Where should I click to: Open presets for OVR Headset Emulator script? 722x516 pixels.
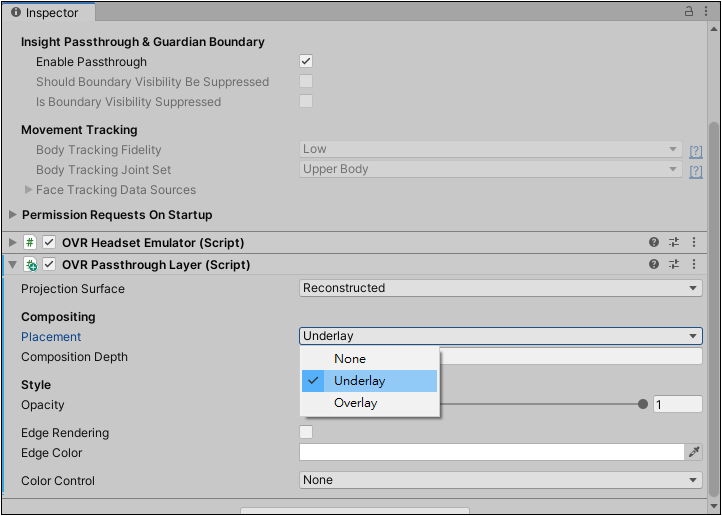coord(674,242)
